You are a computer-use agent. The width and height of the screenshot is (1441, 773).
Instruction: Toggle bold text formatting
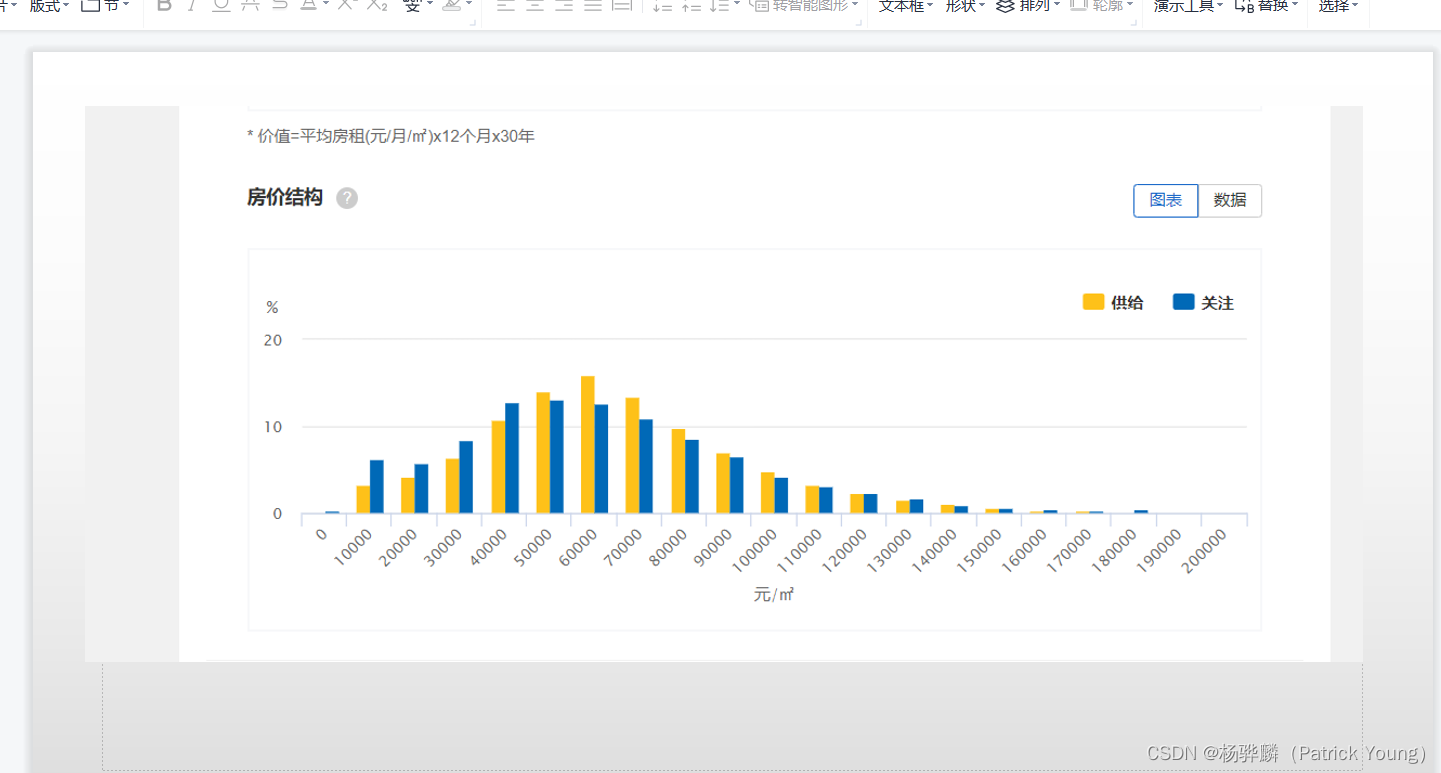(164, 5)
